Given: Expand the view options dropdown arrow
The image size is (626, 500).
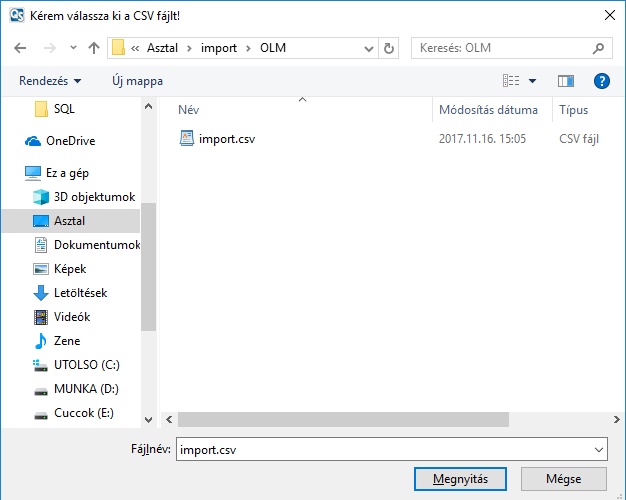Looking at the screenshot, I should pyautogui.click(x=532, y=81).
